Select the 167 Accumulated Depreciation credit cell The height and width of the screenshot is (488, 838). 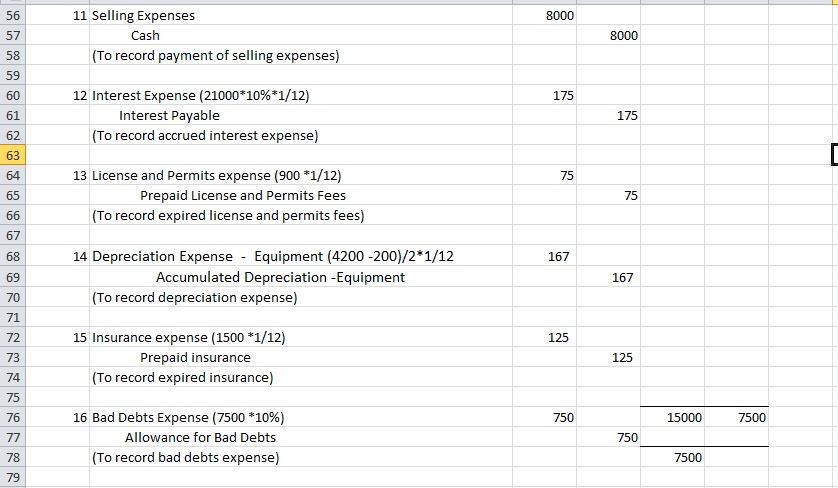pos(608,277)
